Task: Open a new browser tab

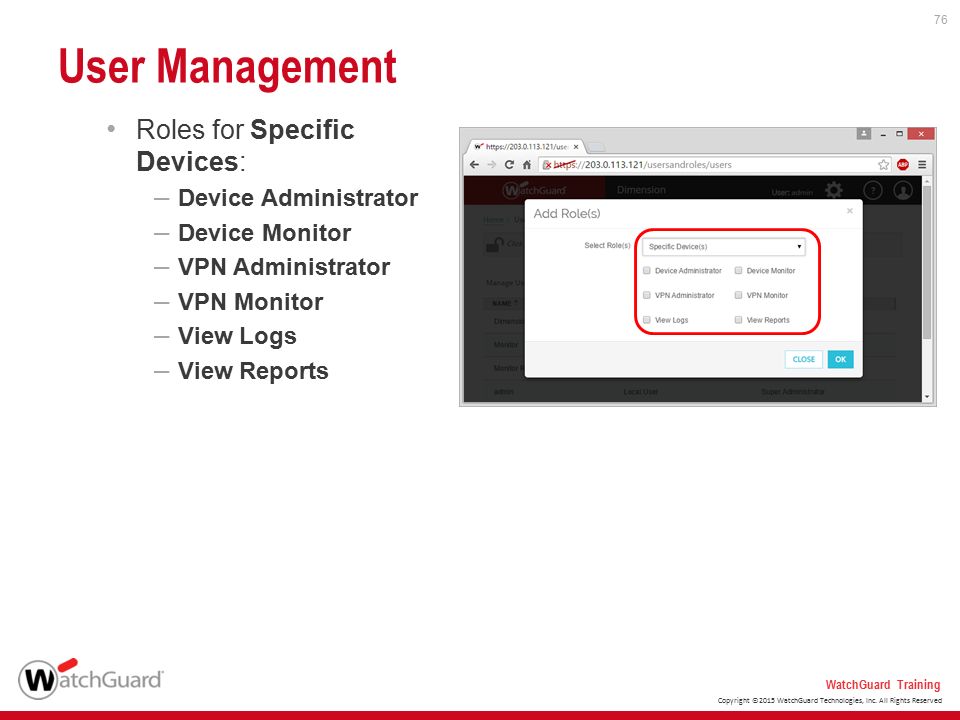Action: [596, 148]
